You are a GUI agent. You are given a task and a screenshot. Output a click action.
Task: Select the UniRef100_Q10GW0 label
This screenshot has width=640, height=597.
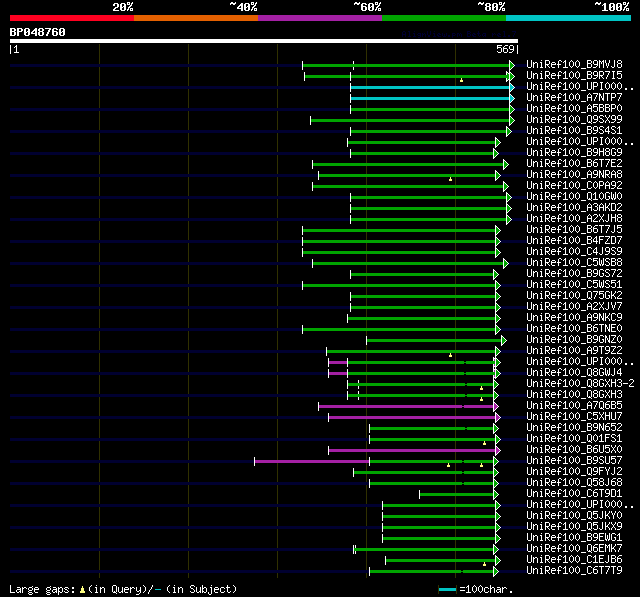(574, 197)
